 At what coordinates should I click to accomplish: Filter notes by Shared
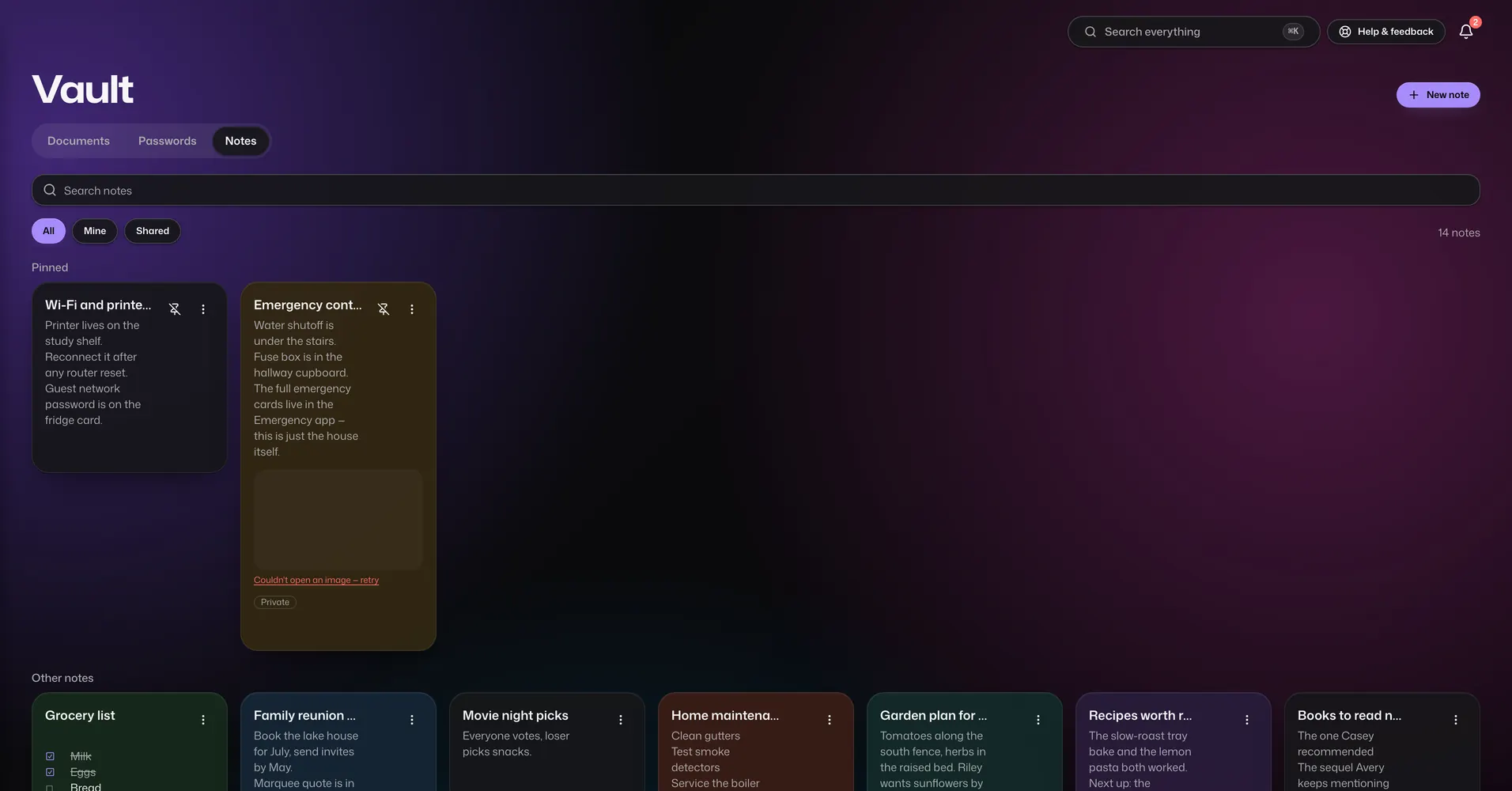[153, 231]
